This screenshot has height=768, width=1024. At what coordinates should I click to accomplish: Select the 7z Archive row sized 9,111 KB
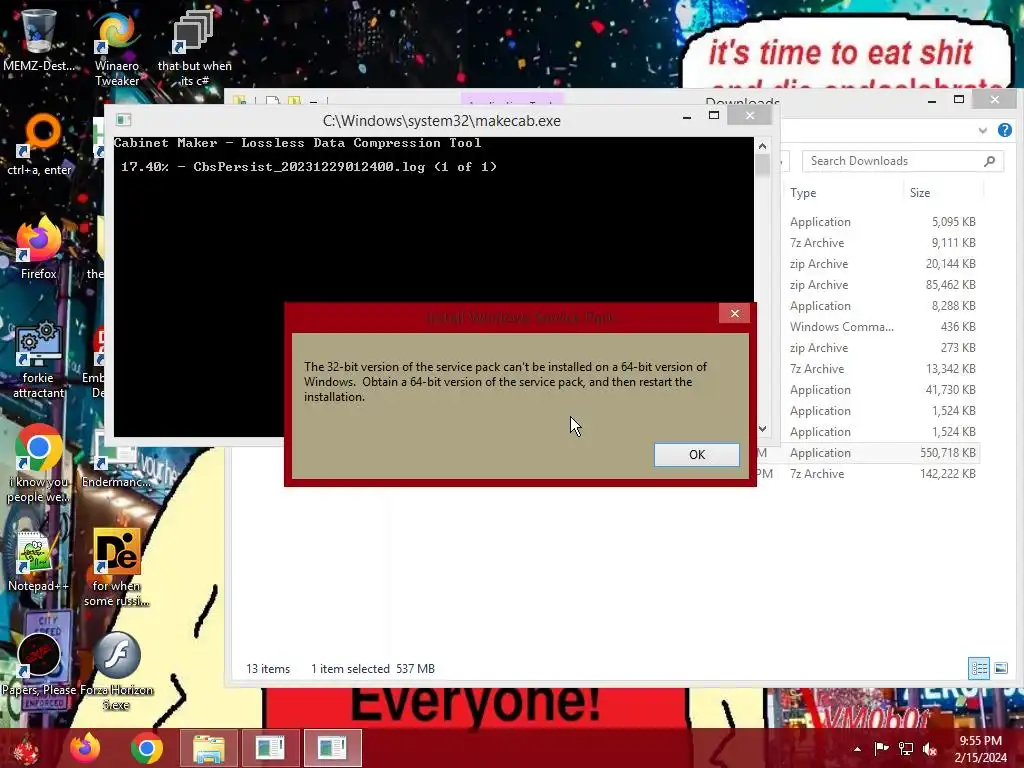[883, 243]
